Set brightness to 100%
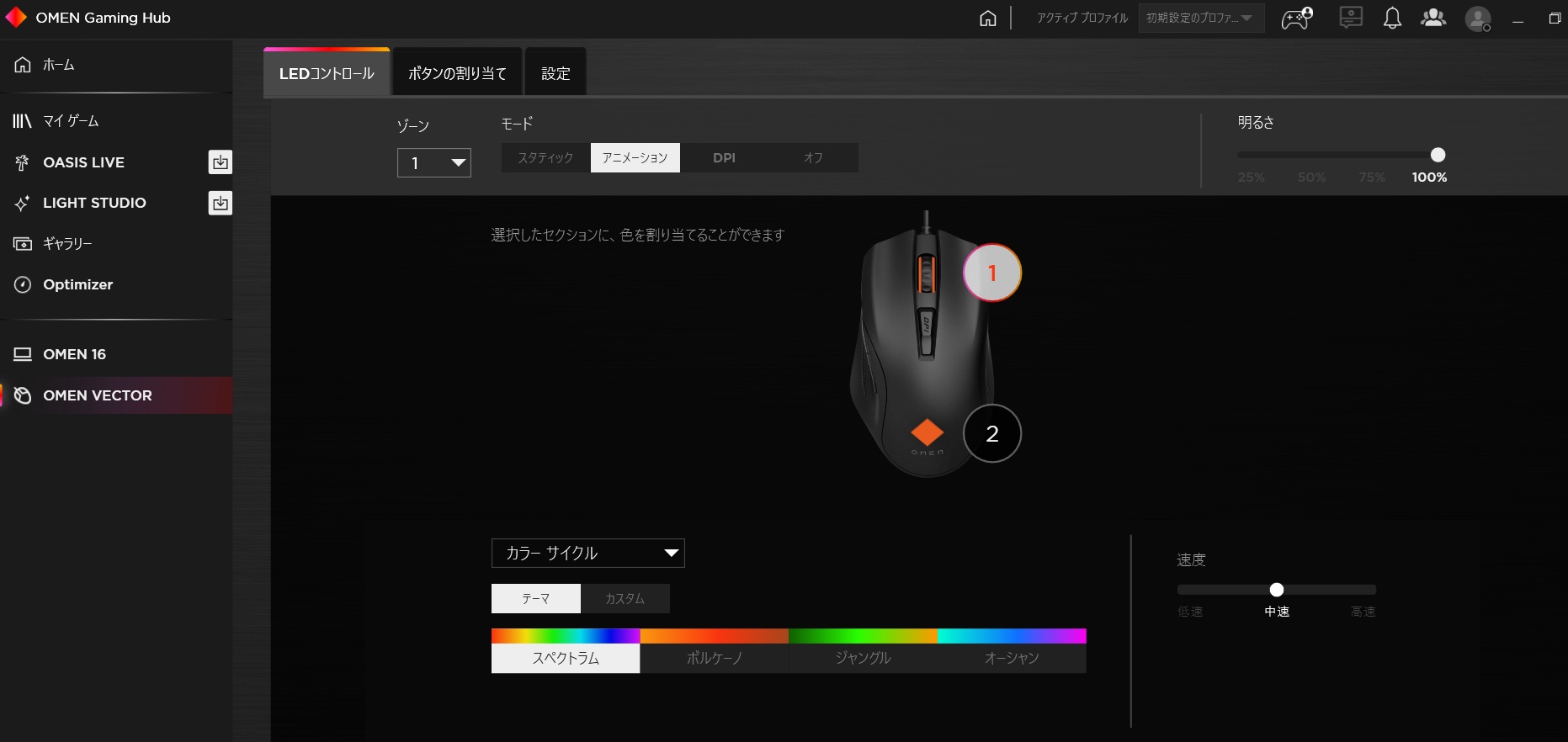This screenshot has width=1568, height=742. coord(1429,178)
